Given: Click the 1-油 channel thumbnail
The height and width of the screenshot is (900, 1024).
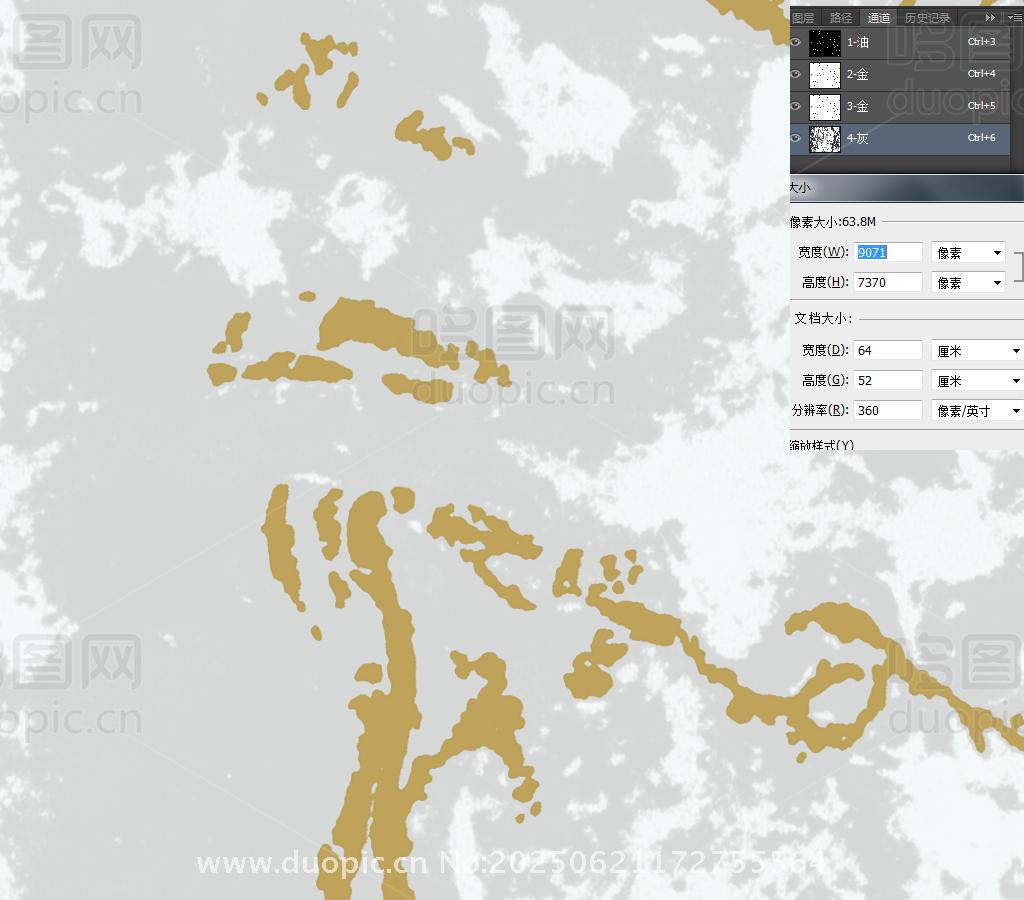Looking at the screenshot, I should (825, 42).
